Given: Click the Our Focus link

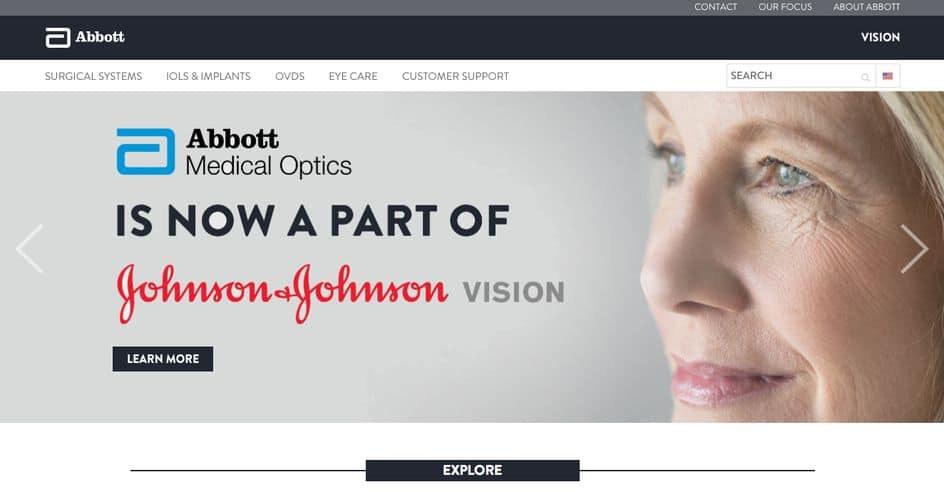Looking at the screenshot, I should pyautogui.click(x=785, y=7).
